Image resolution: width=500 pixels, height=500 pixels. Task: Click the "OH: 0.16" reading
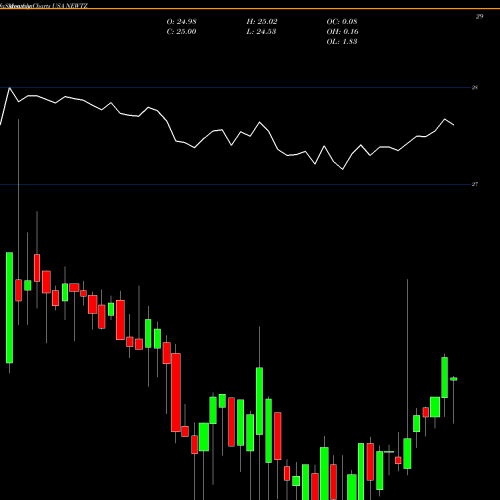pyautogui.click(x=342, y=32)
